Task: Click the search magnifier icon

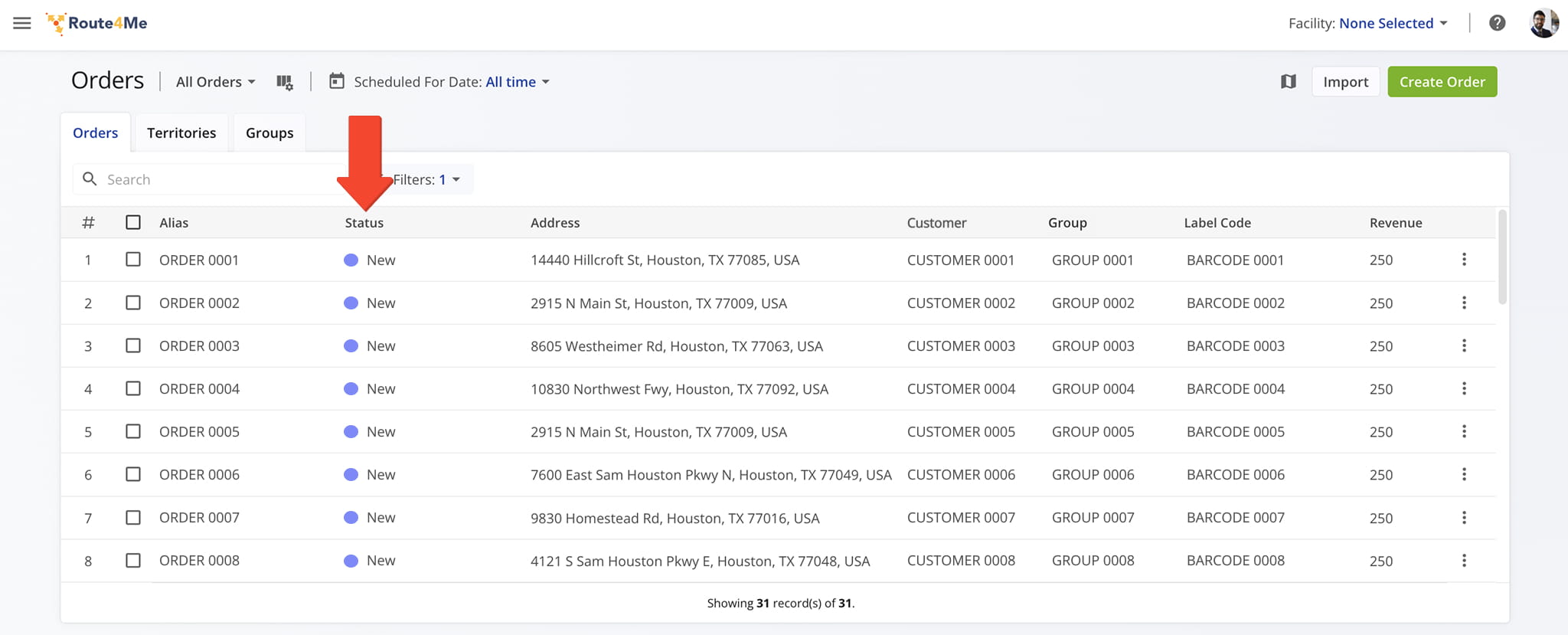Action: [x=90, y=179]
